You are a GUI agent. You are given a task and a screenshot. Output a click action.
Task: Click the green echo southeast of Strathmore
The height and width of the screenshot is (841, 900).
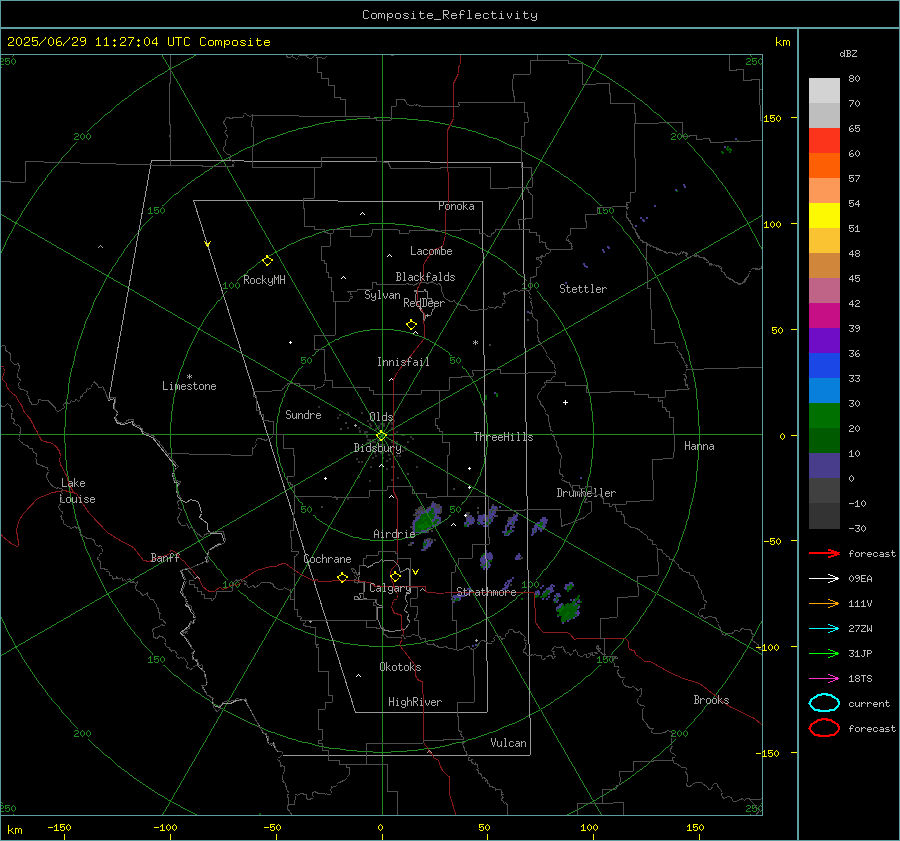coord(568,609)
